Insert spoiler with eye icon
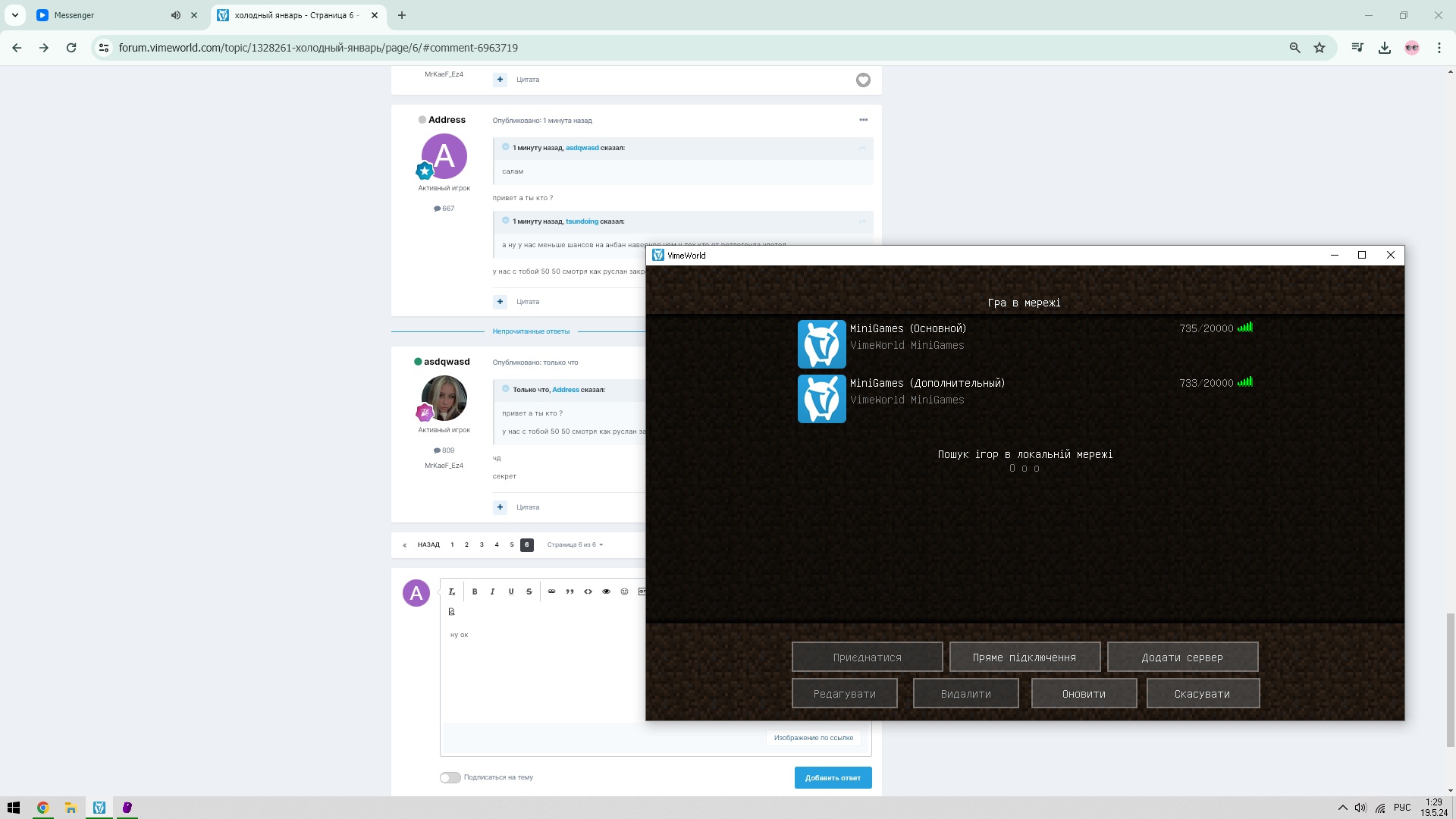The height and width of the screenshot is (819, 1456). [x=606, y=591]
